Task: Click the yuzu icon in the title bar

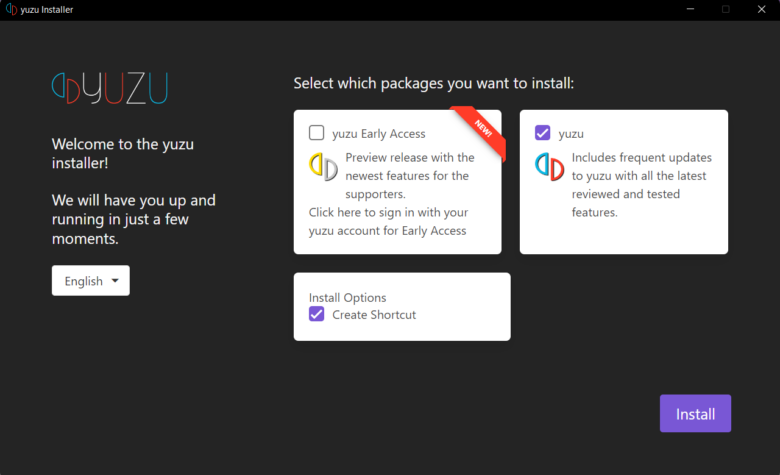Action: click(10, 9)
